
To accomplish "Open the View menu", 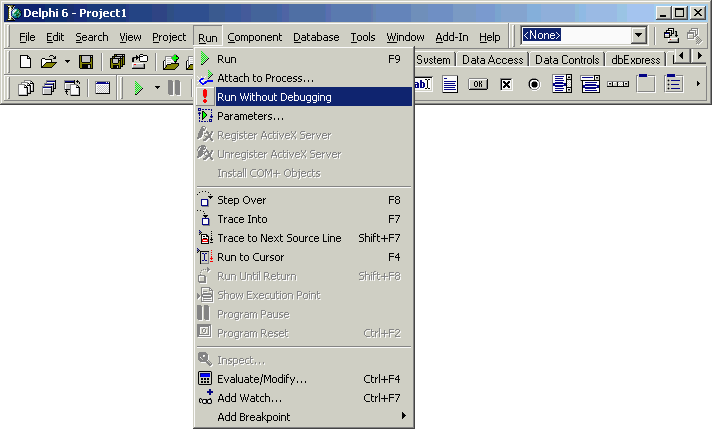I will click(x=130, y=37).
